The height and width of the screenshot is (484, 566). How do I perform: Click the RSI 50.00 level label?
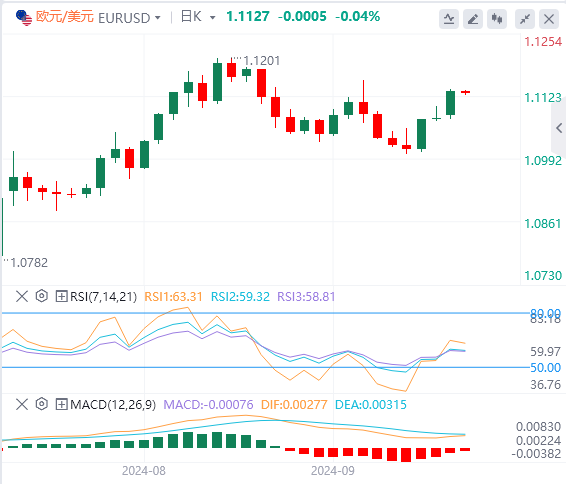[545, 368]
